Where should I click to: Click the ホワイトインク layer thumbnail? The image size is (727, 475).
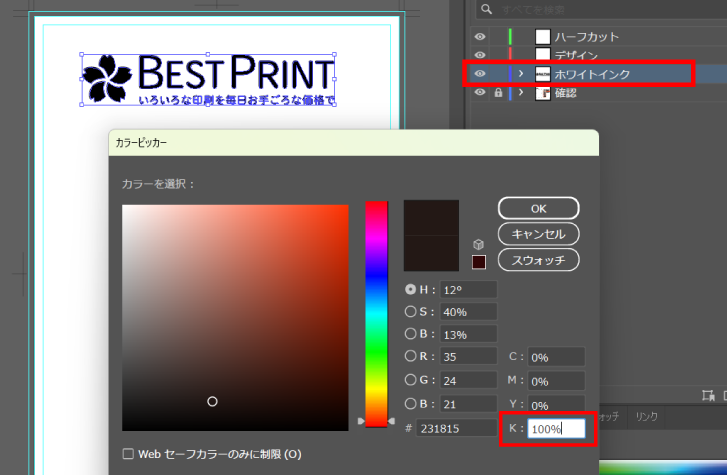[x=543, y=74]
